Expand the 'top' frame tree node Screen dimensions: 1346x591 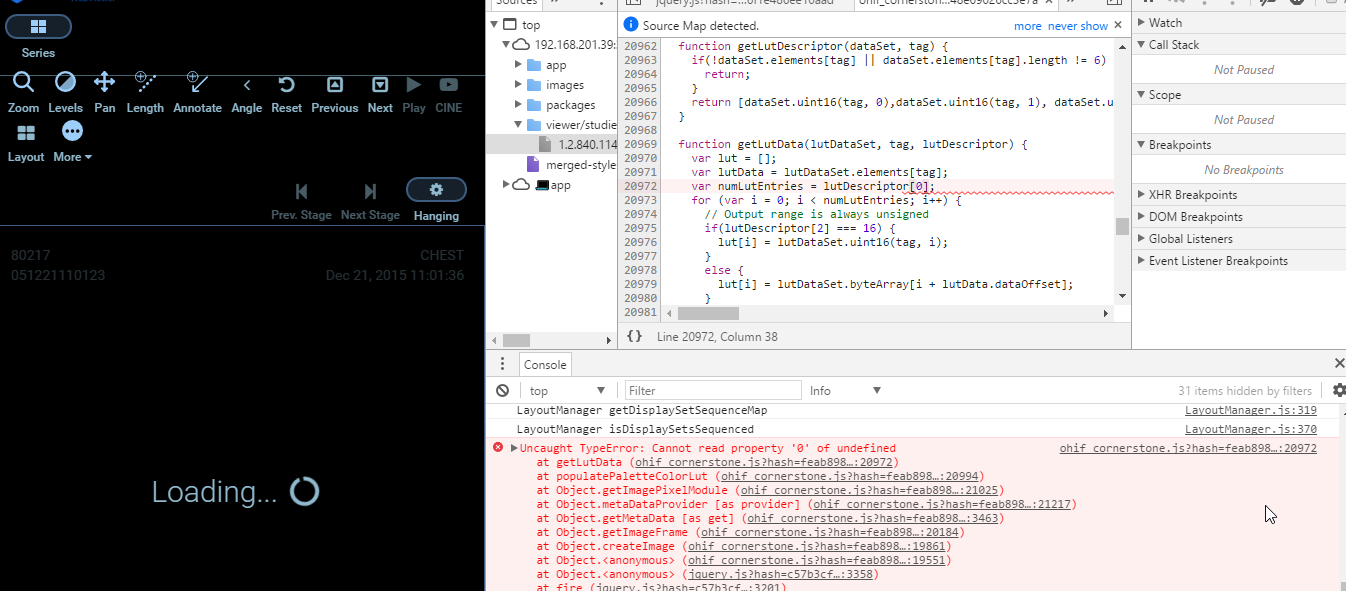[x=496, y=25]
